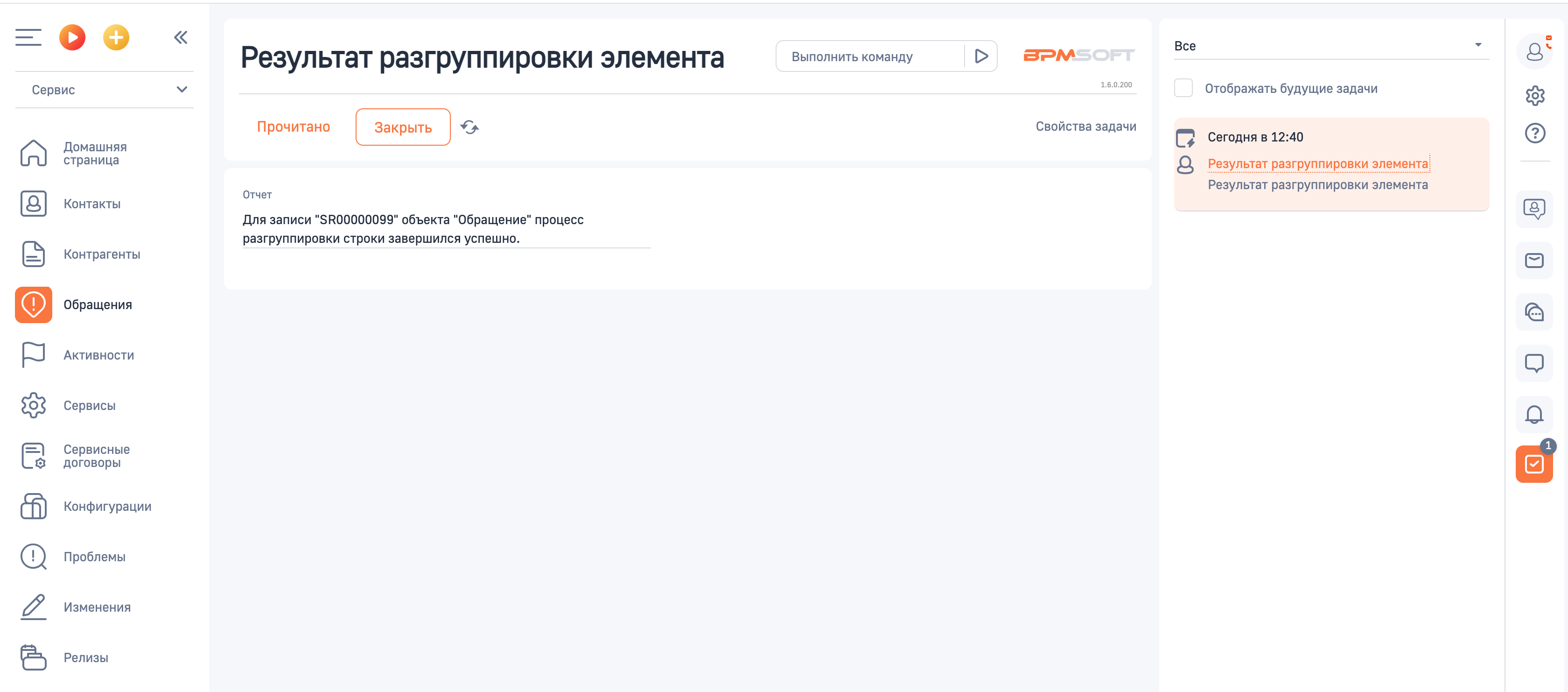
Task: Open the feed speech bubble panel icon
Action: (x=1534, y=364)
